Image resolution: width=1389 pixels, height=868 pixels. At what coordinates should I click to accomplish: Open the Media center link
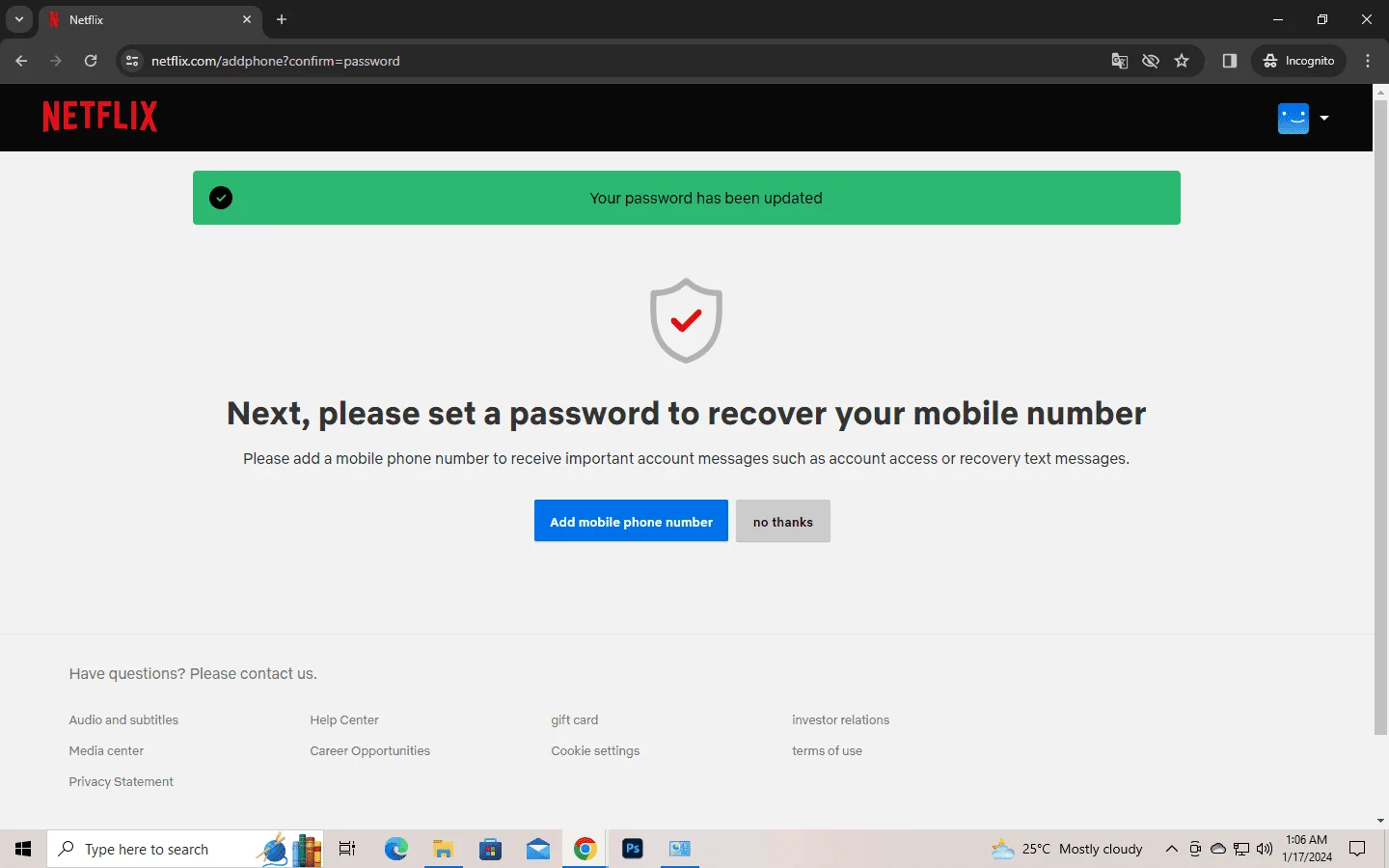coord(106,750)
